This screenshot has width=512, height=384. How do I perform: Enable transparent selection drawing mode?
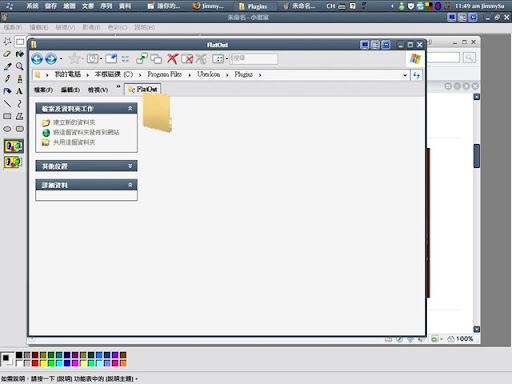click(x=13, y=162)
